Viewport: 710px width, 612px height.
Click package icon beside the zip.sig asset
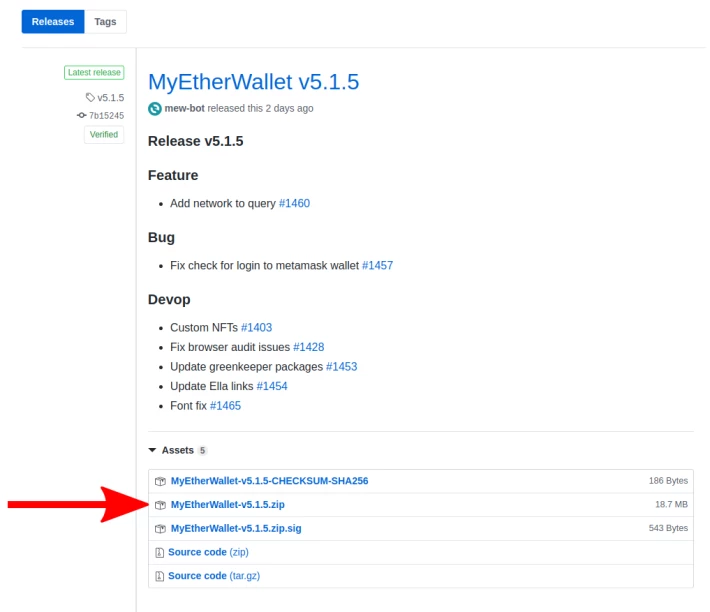click(x=160, y=529)
